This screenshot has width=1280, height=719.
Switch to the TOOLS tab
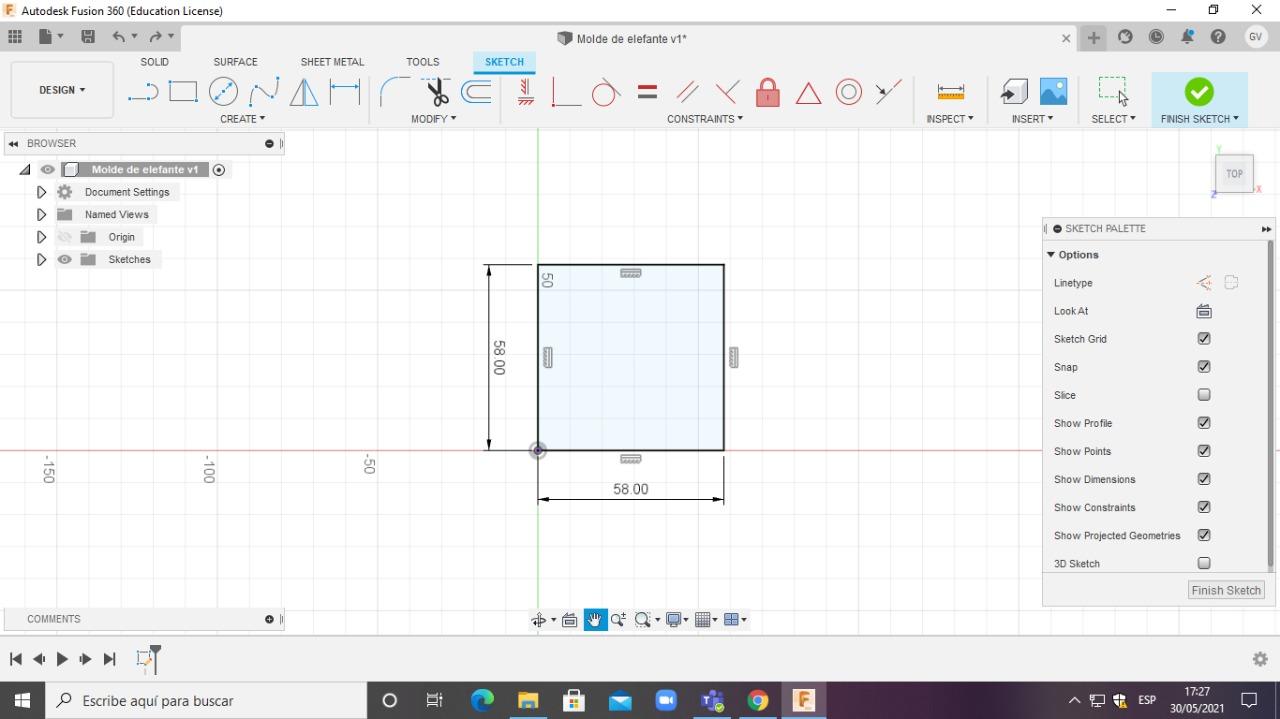(x=423, y=62)
